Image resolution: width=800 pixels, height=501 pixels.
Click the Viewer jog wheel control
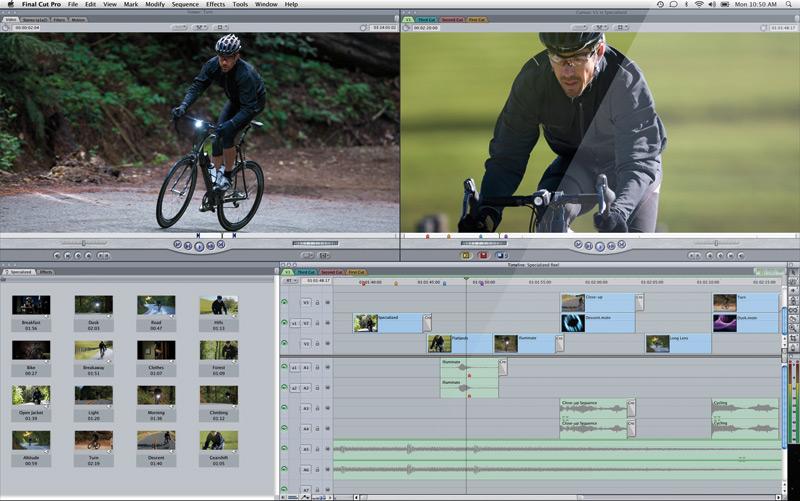point(315,243)
